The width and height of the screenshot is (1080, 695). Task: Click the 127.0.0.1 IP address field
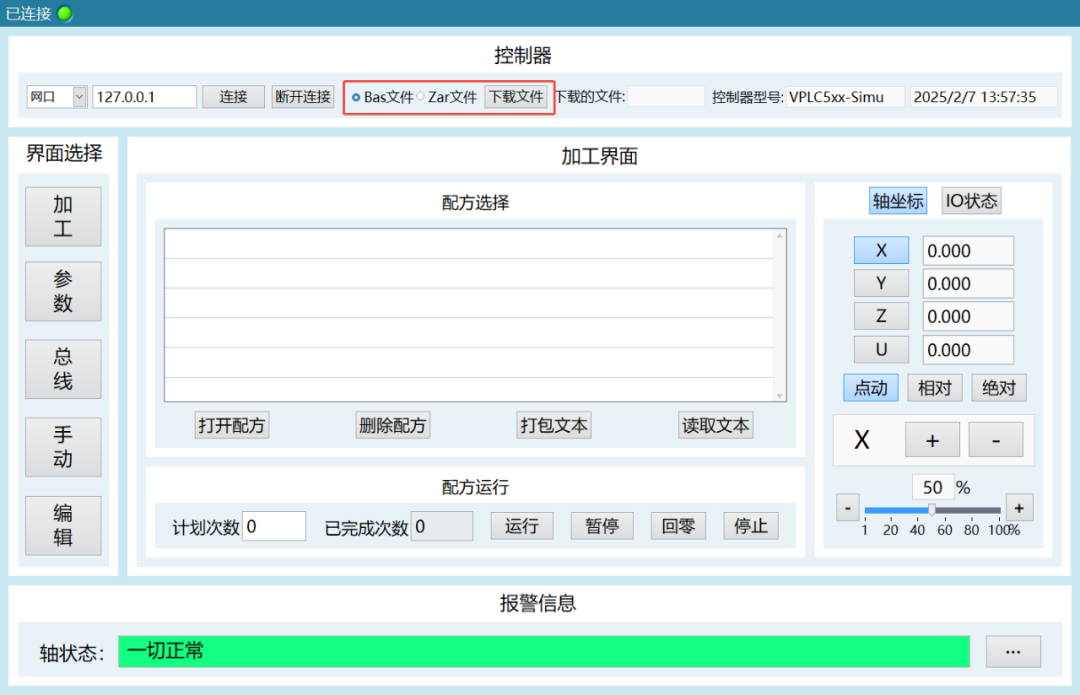pyautogui.click(x=145, y=97)
